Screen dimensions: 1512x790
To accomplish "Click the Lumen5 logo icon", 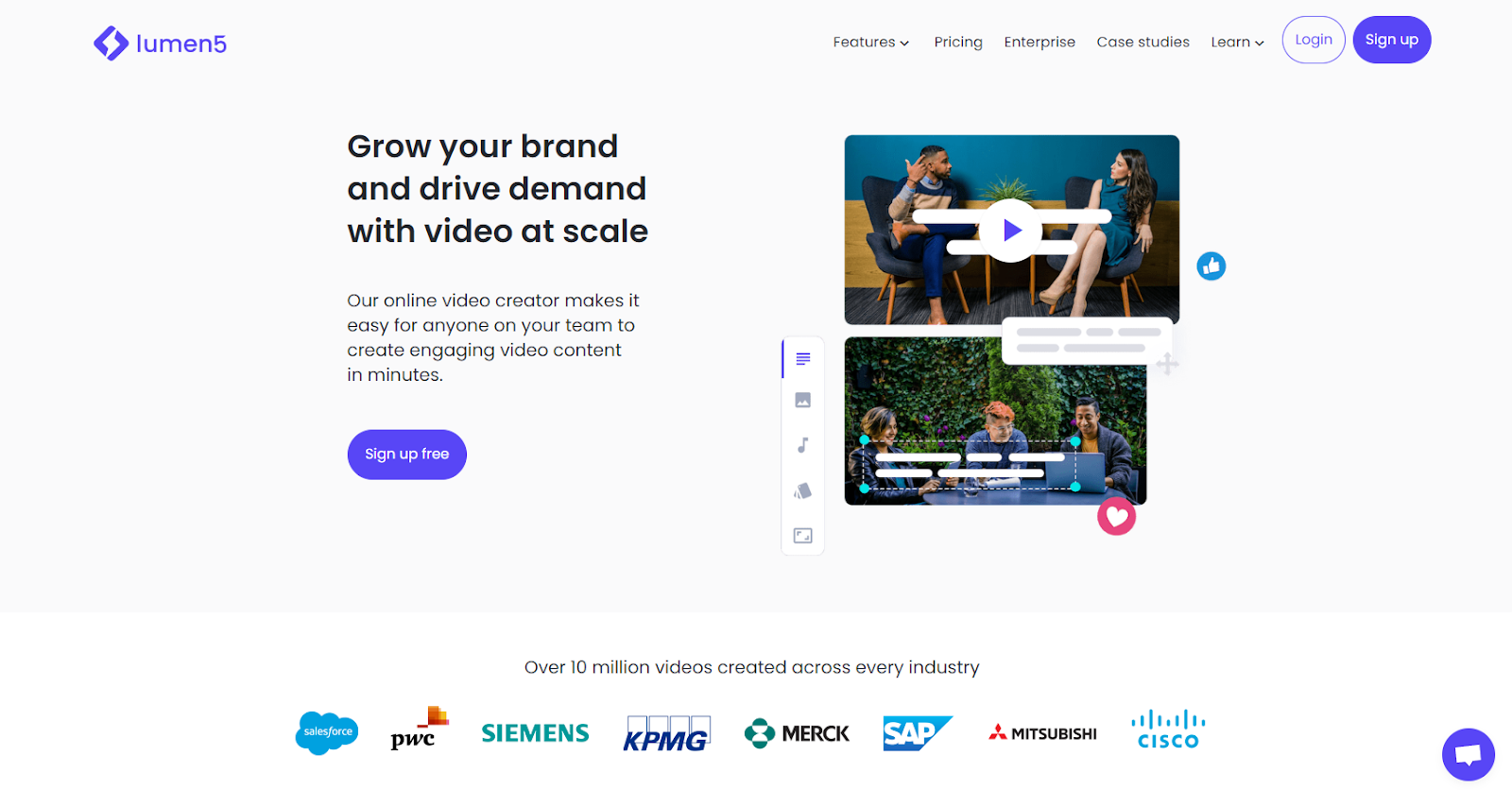I will 112,43.
